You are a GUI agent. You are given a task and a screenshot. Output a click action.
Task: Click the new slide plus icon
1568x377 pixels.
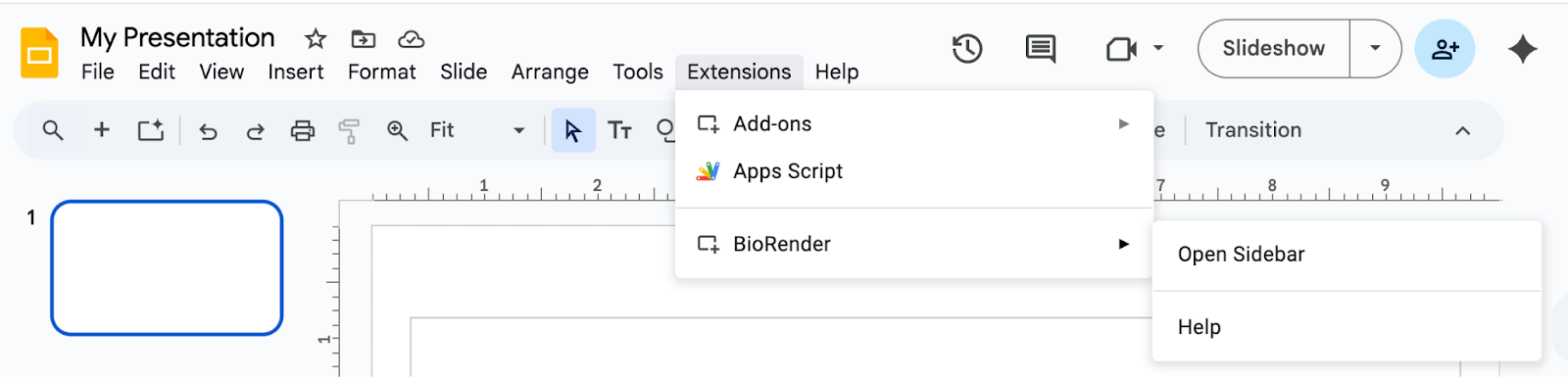point(101,129)
